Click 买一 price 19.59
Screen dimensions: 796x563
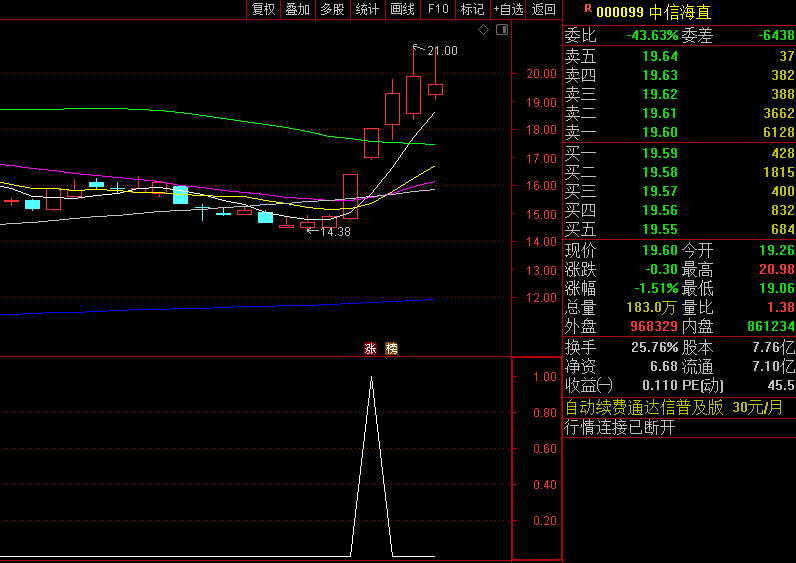pos(660,153)
